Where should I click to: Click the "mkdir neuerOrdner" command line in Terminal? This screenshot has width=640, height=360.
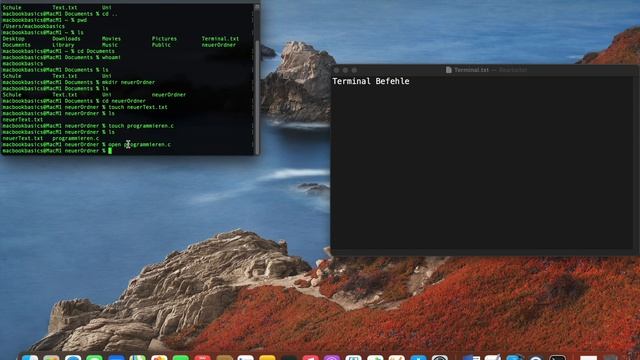(79, 82)
